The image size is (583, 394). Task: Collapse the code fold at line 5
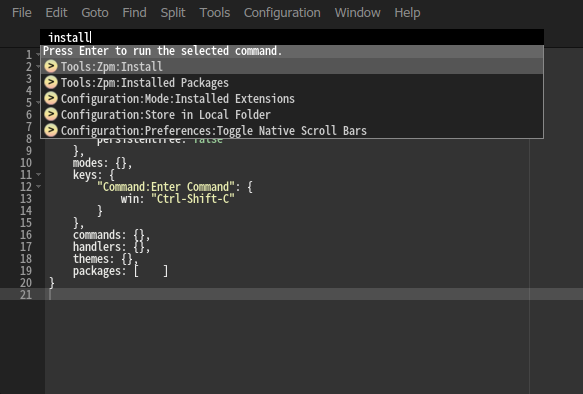tap(38, 102)
